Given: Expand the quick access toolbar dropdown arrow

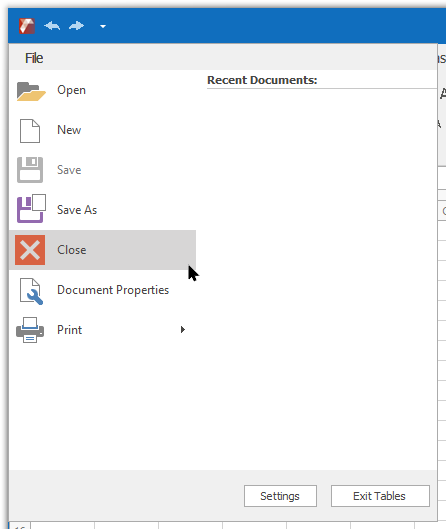Looking at the screenshot, I should [103, 26].
